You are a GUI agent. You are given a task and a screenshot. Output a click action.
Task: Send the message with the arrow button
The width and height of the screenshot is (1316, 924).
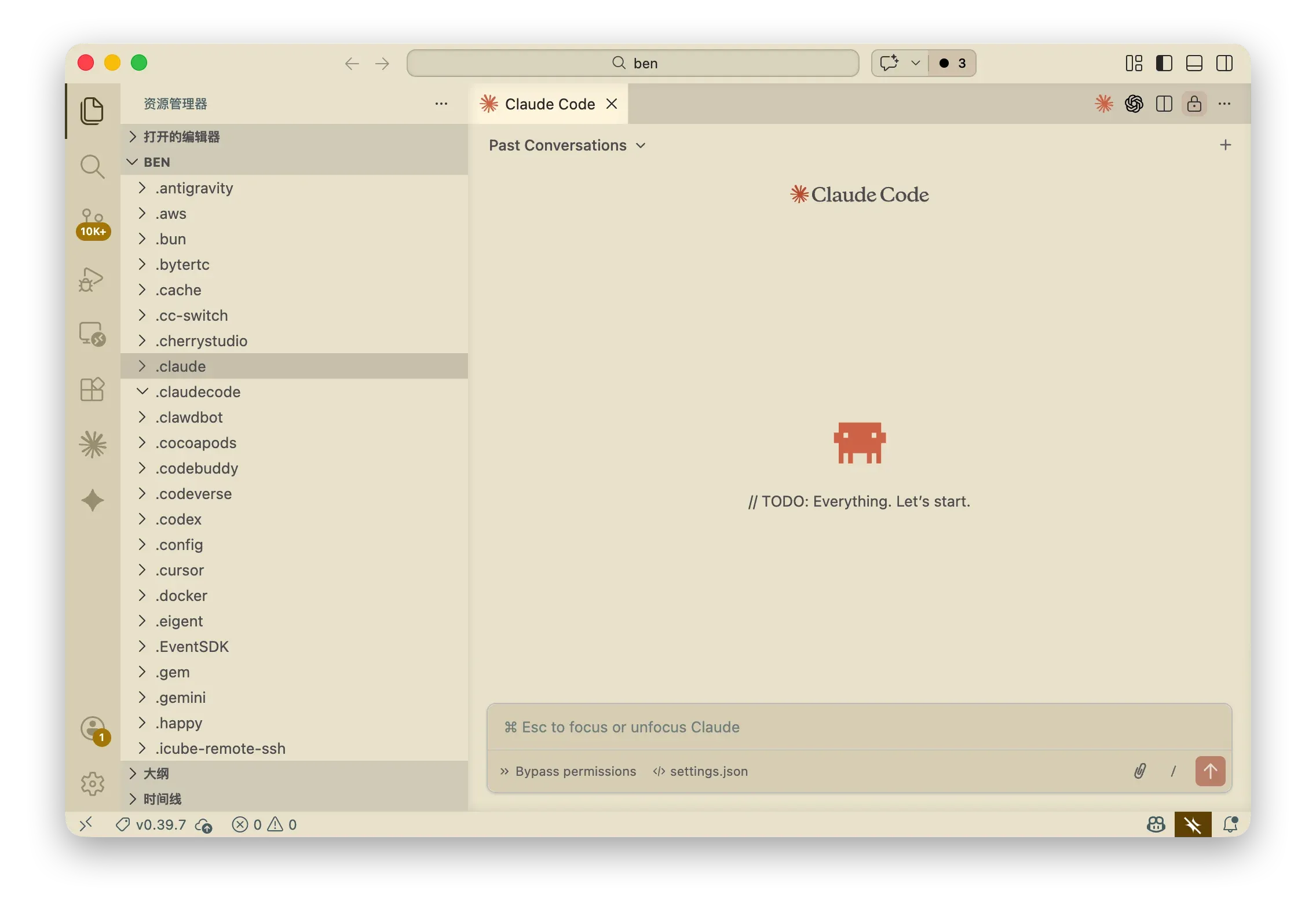pyautogui.click(x=1210, y=771)
